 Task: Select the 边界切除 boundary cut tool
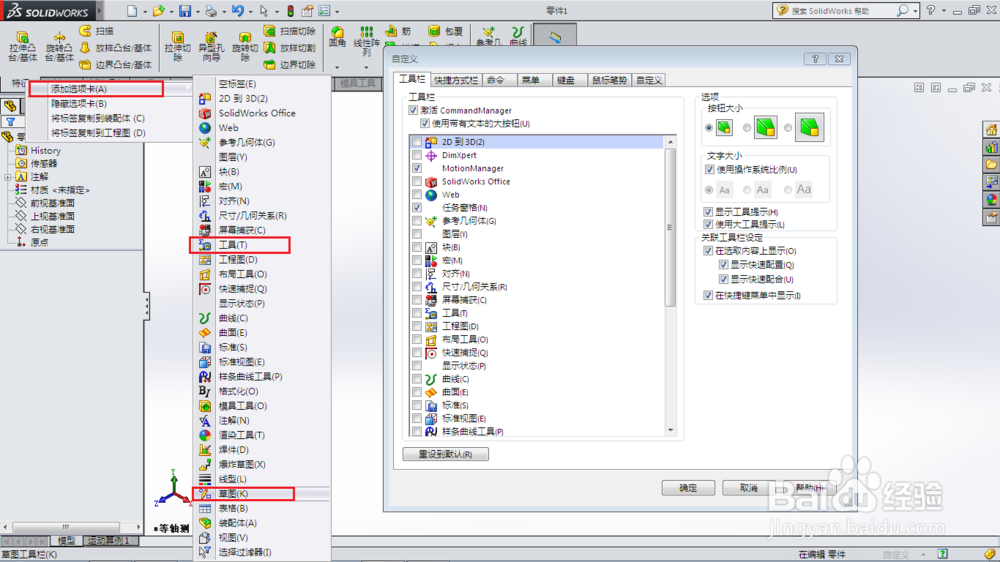point(290,64)
